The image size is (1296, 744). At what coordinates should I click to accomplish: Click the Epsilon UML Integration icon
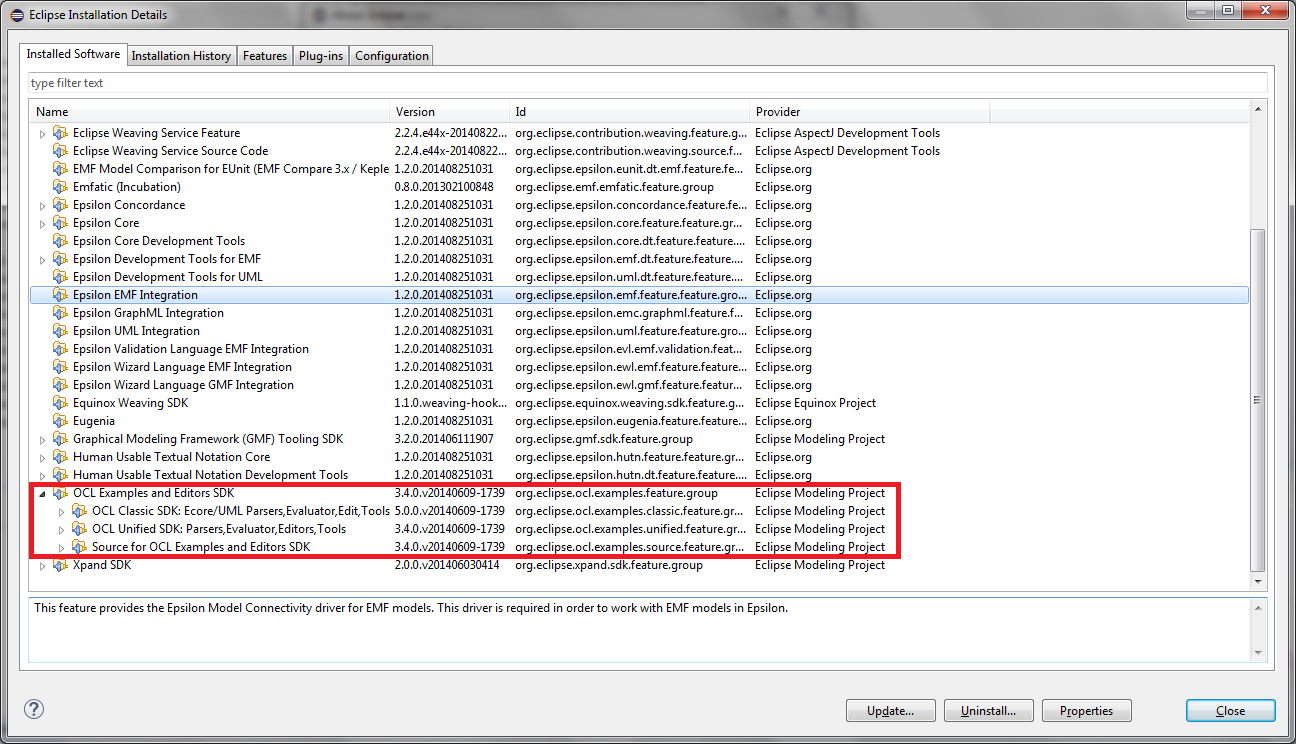click(x=61, y=331)
